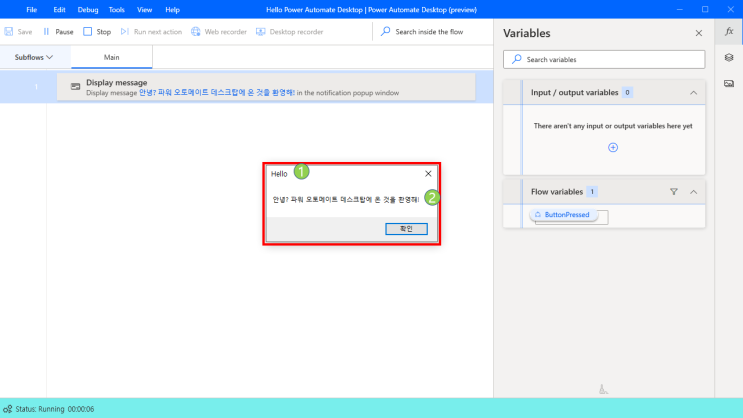Image resolution: width=743 pixels, height=418 pixels.
Task: Maximize the Power Automate Desktop window
Action: pos(705,9)
